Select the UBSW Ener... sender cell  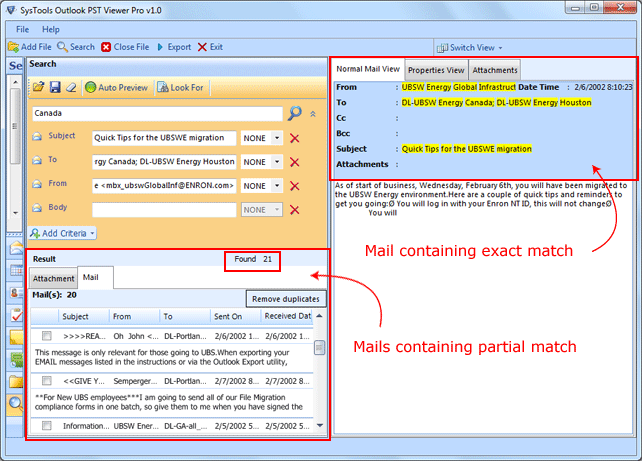click(x=136, y=426)
